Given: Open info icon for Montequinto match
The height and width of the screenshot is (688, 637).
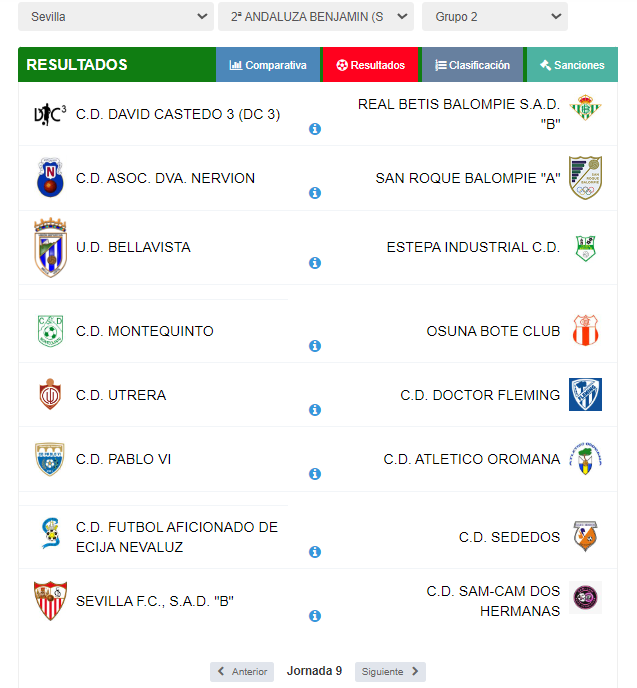Looking at the screenshot, I should 315,346.
